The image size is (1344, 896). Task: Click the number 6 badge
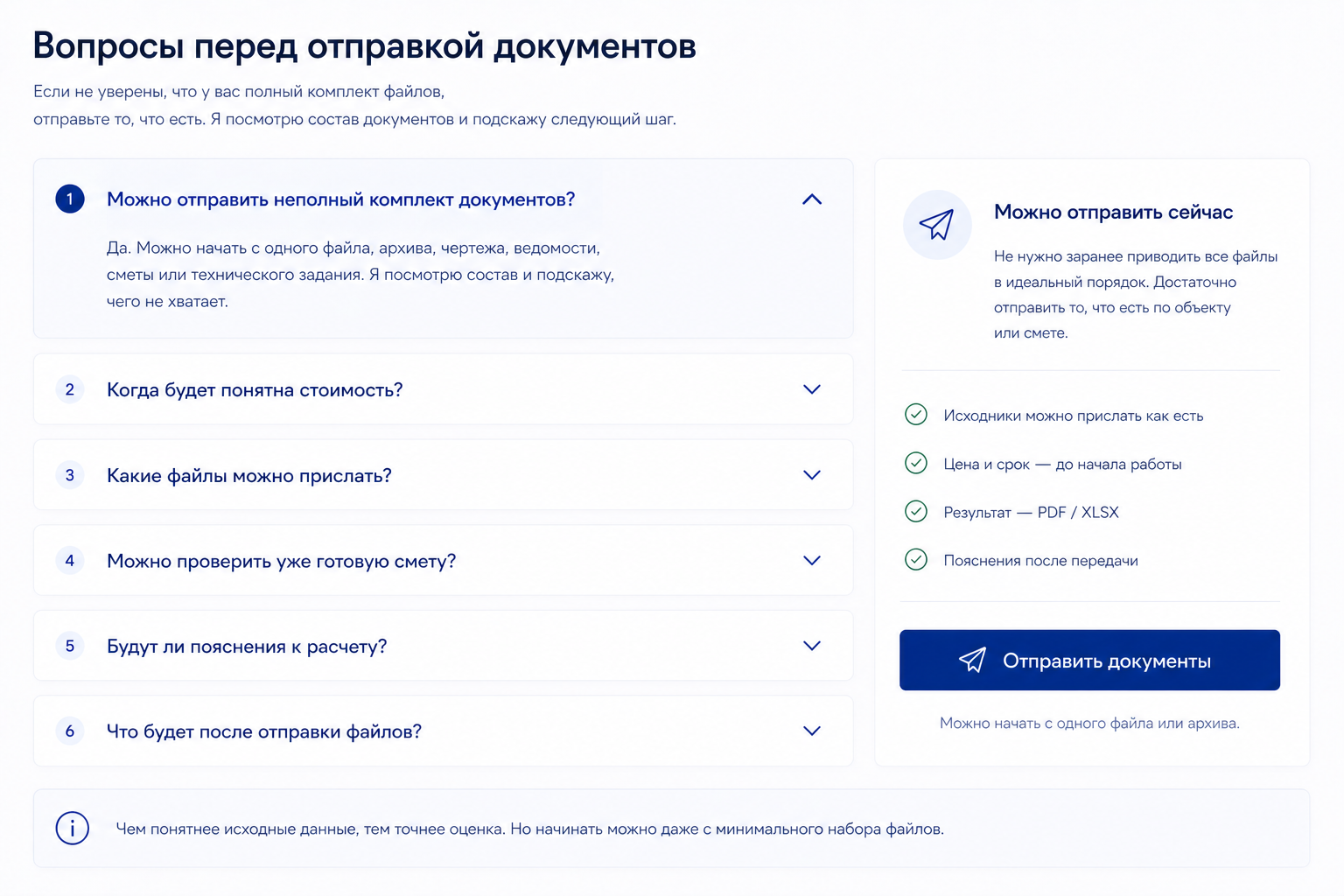[x=70, y=731]
